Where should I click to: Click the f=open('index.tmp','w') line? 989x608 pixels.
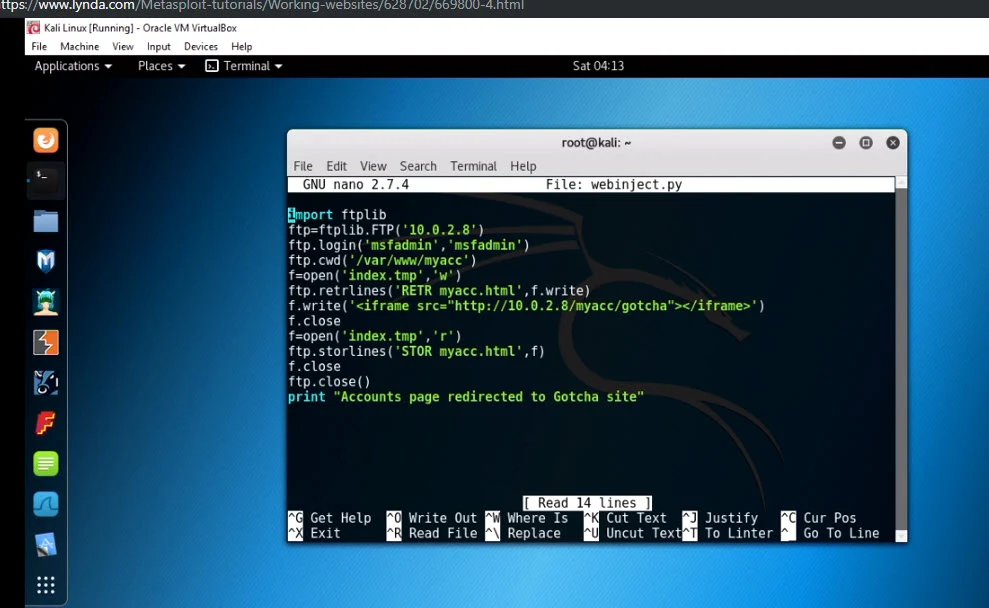[375, 275]
